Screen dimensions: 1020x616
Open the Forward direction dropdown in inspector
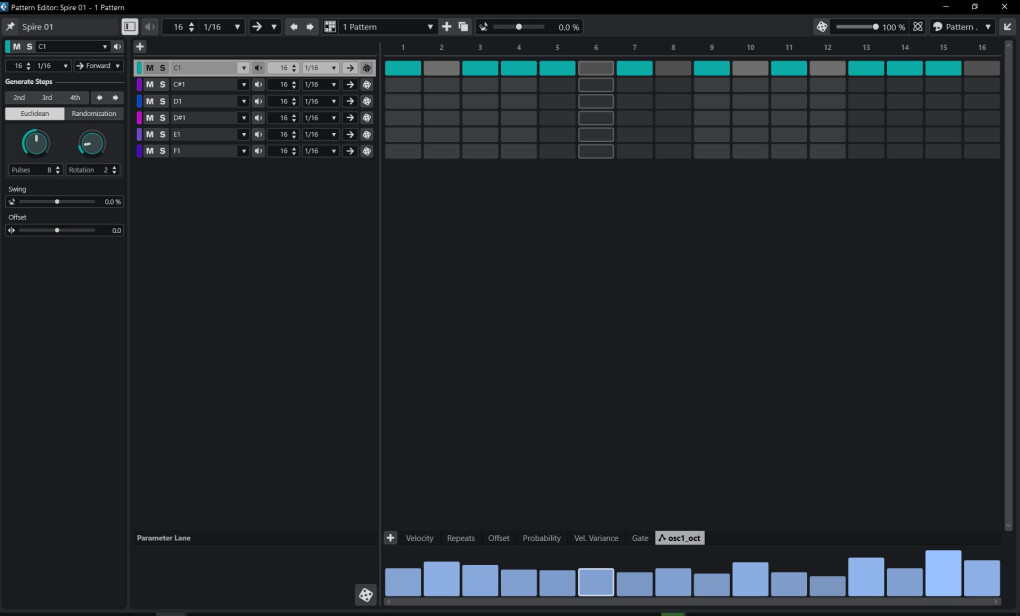[98, 66]
